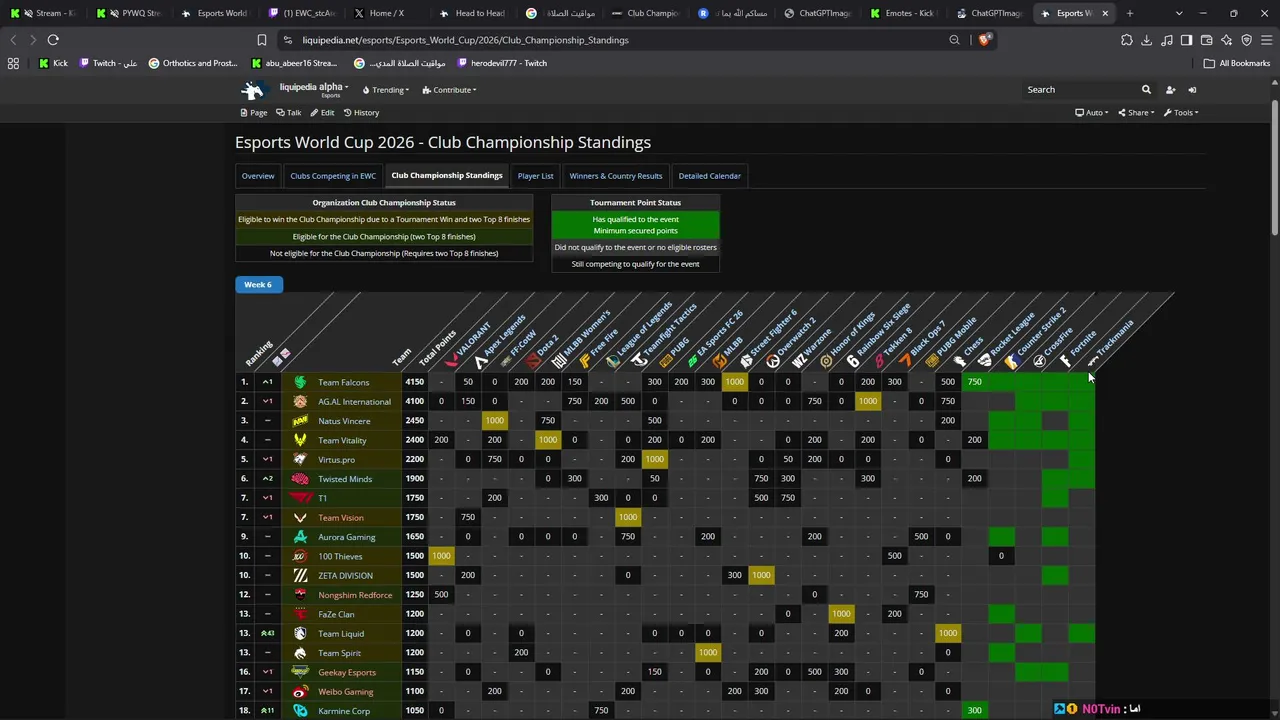Click the ZETA DIVISION logo
Image resolution: width=1280 pixels, height=720 pixels.
pos(300,576)
